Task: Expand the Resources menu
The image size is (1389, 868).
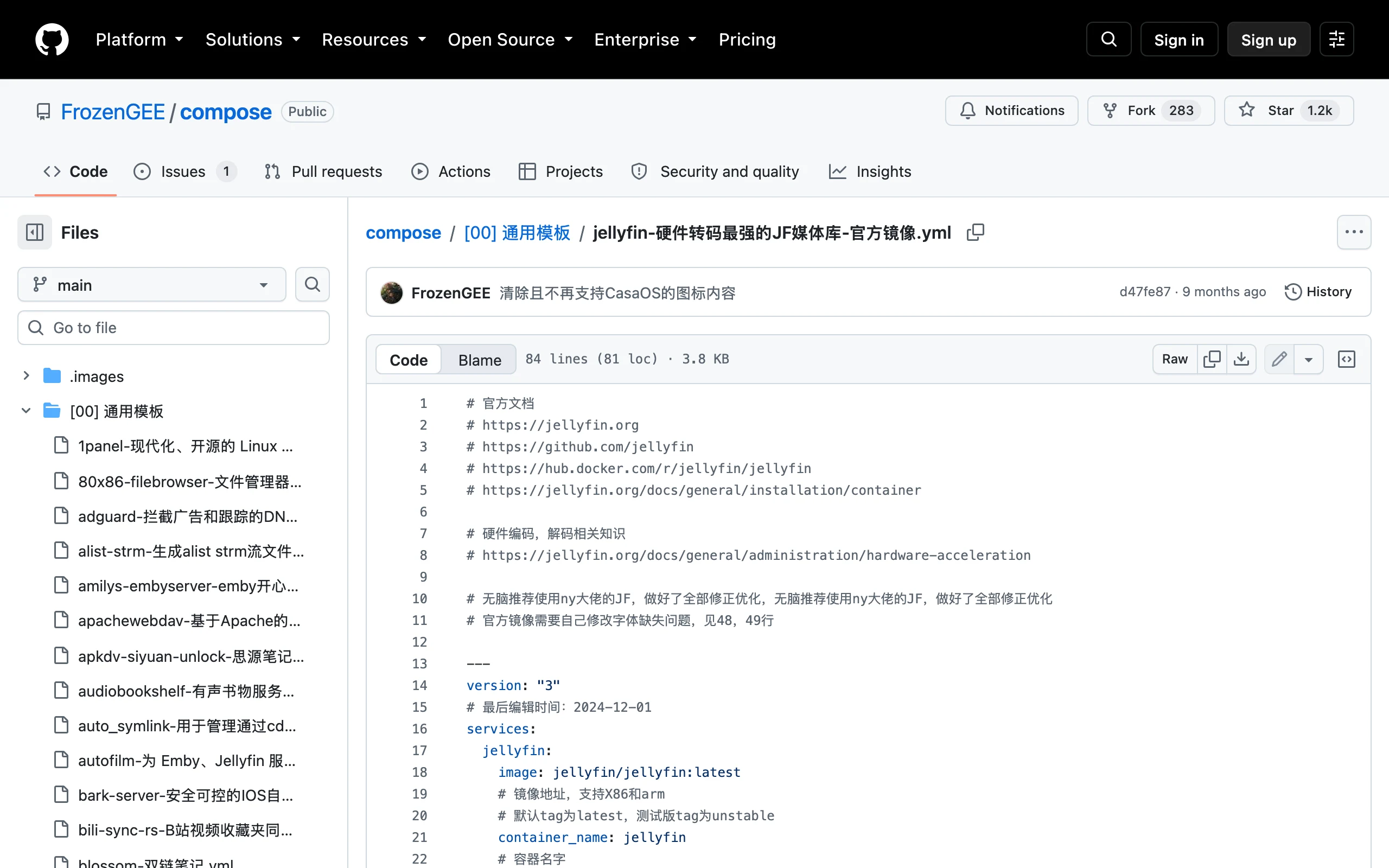Action: tap(374, 39)
